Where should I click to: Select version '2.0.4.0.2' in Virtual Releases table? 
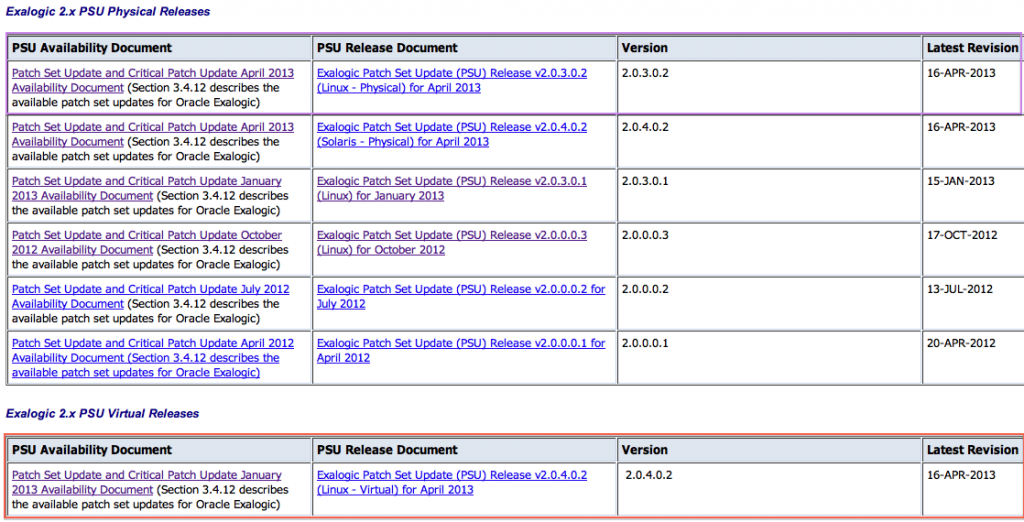point(648,475)
